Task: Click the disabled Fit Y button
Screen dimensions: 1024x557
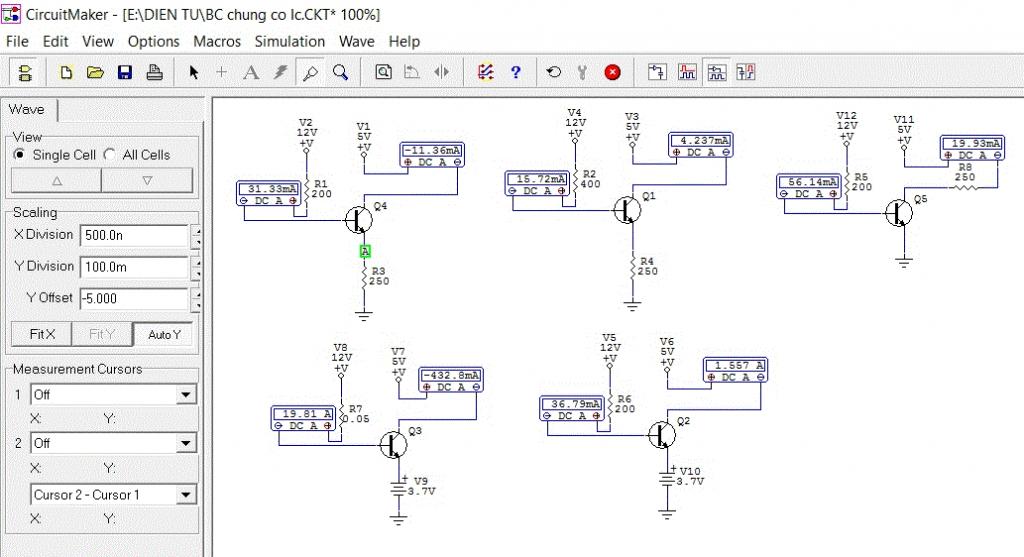Action: point(101,334)
